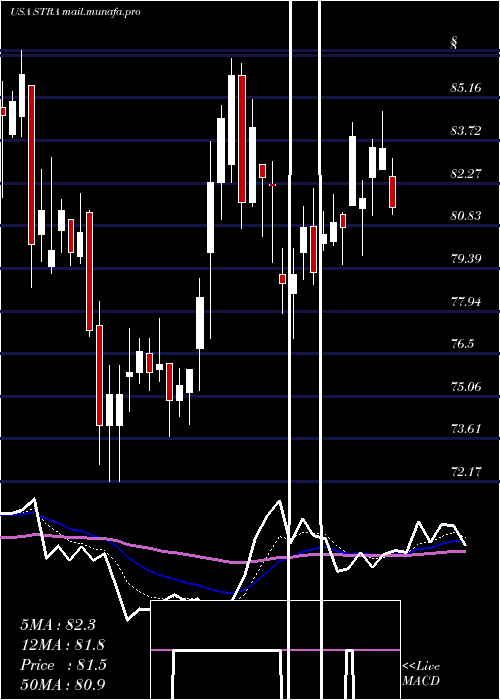Select the 79.39 price axis label

[x=466, y=258]
